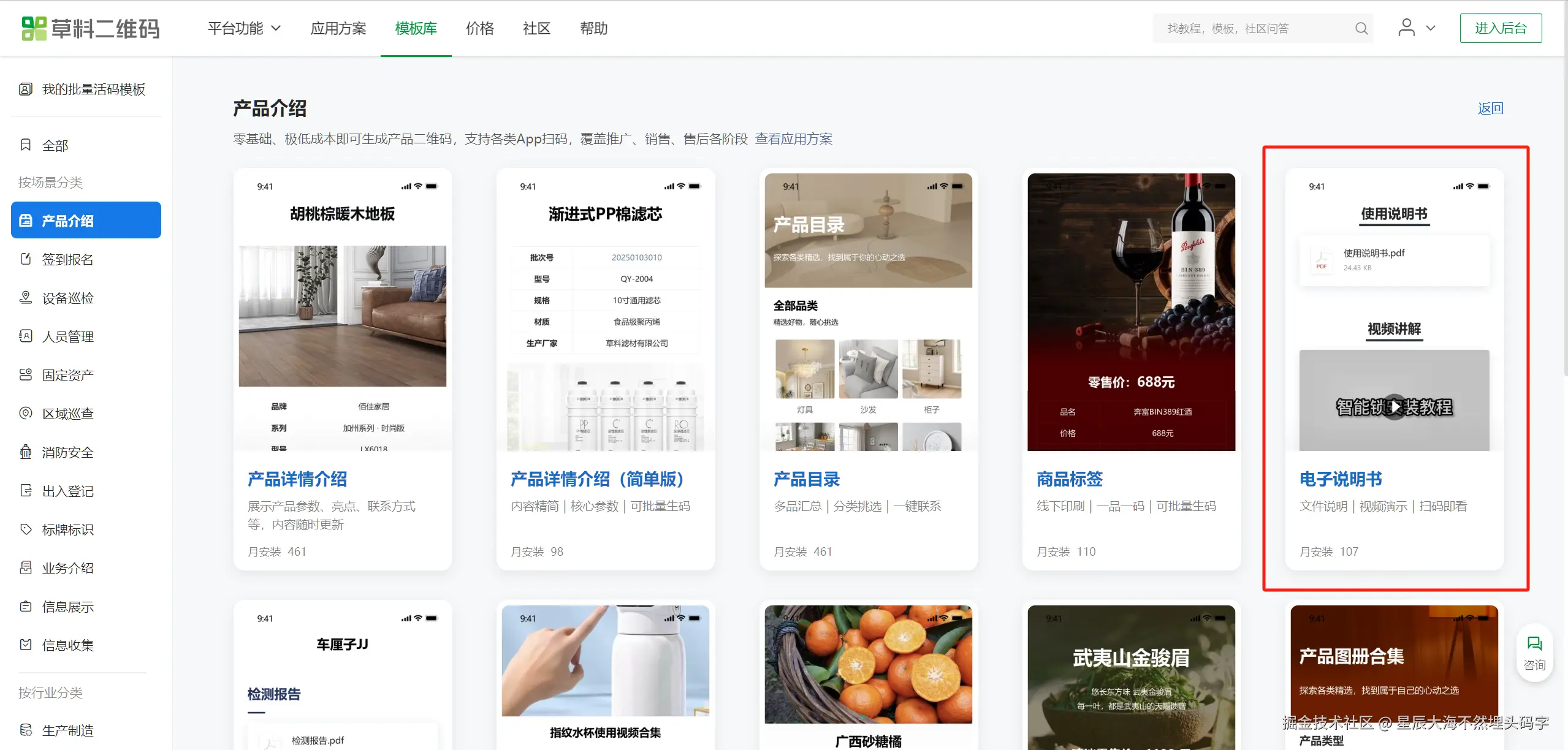Open the 价格 menu item
Image resolution: width=1568 pixels, height=750 pixels.
click(479, 28)
